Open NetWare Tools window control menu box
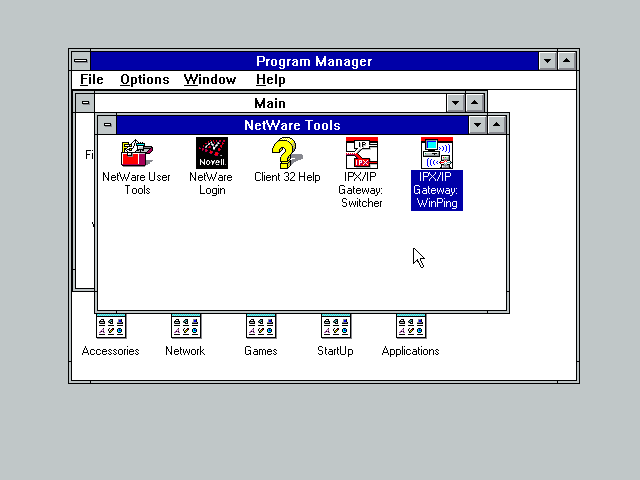 (107, 124)
